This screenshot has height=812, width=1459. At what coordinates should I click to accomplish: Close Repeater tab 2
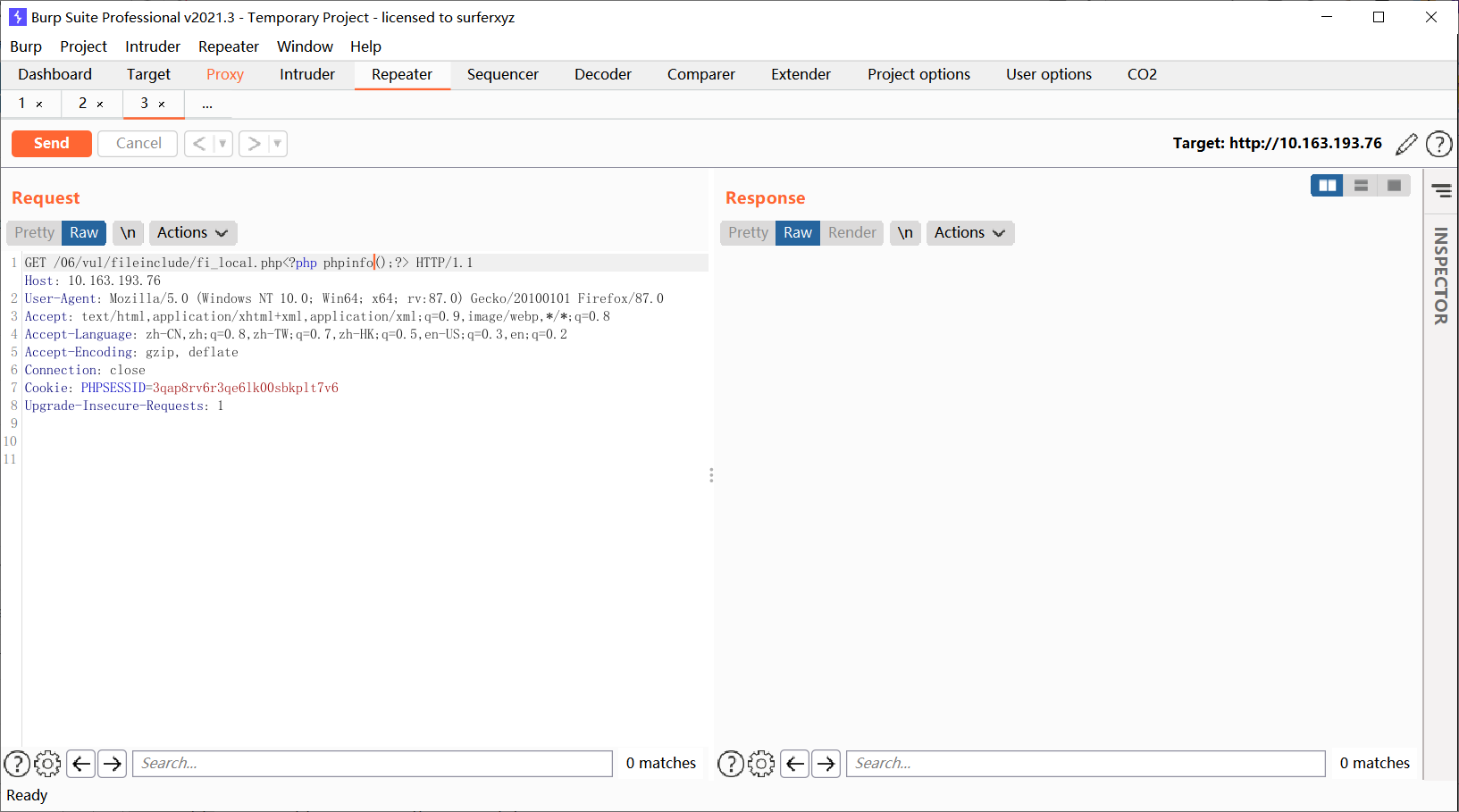pyautogui.click(x=100, y=105)
